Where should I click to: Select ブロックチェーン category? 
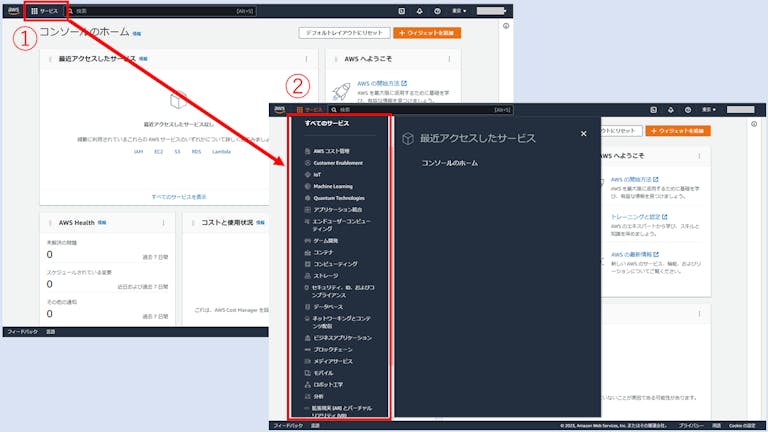[x=329, y=350]
